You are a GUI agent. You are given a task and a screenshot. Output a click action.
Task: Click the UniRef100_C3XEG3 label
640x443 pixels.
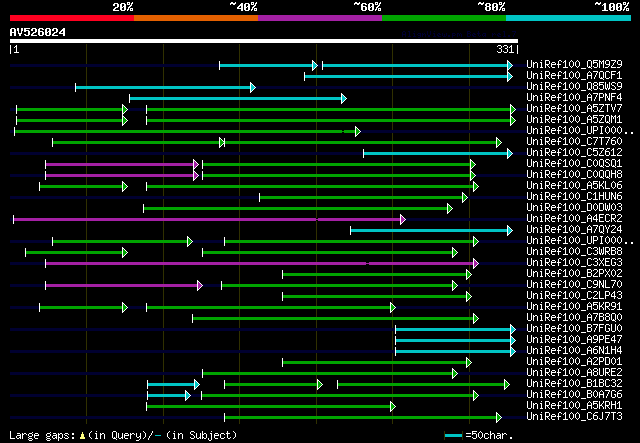(x=574, y=263)
